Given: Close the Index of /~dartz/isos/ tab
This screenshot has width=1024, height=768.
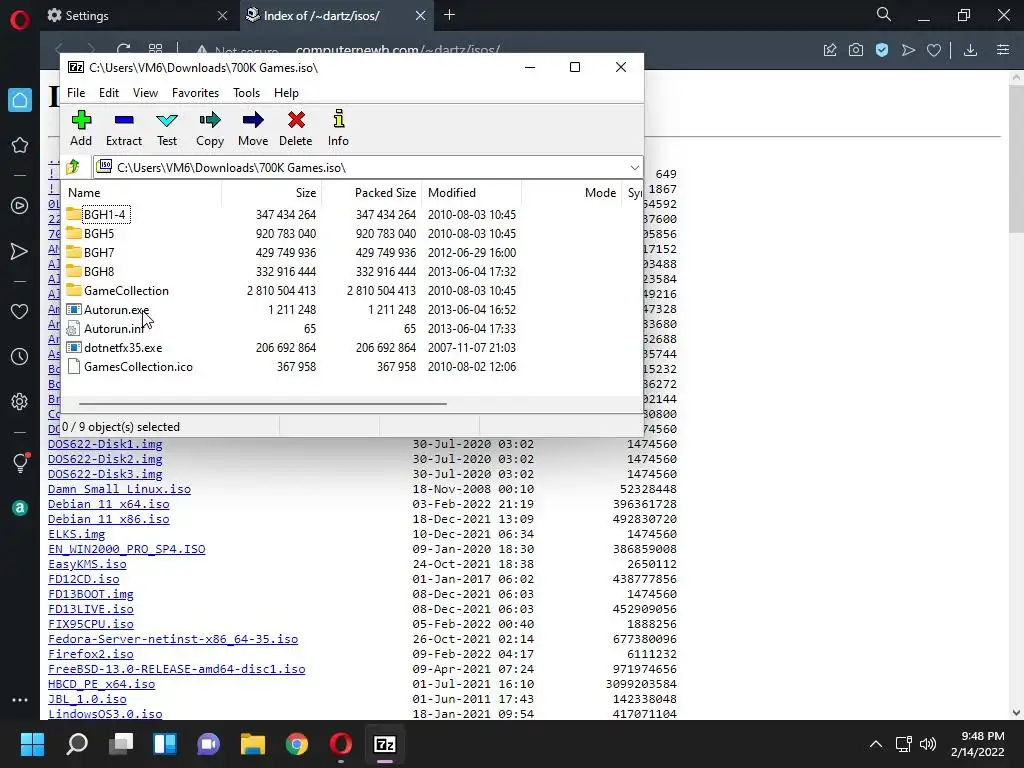Looking at the screenshot, I should pos(421,16).
